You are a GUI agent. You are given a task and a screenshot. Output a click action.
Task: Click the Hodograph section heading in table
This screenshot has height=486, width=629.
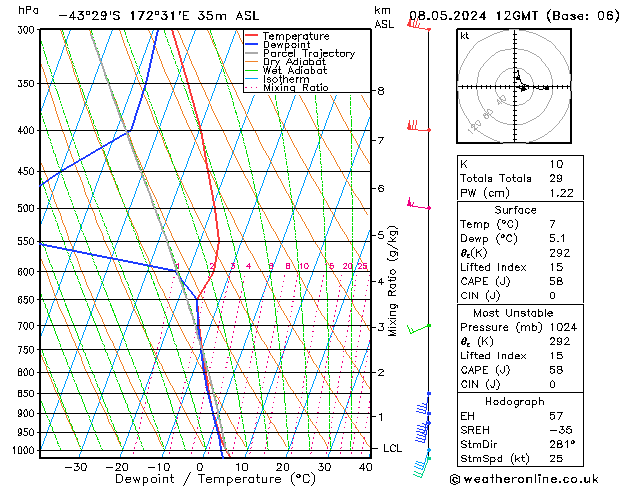515,402
